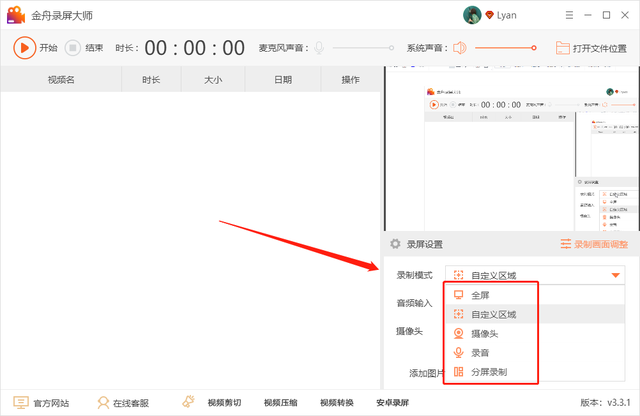Image resolution: width=640 pixels, height=416 pixels.
Task: Click the 摄像头 webcam icon in list
Action: tap(459, 333)
